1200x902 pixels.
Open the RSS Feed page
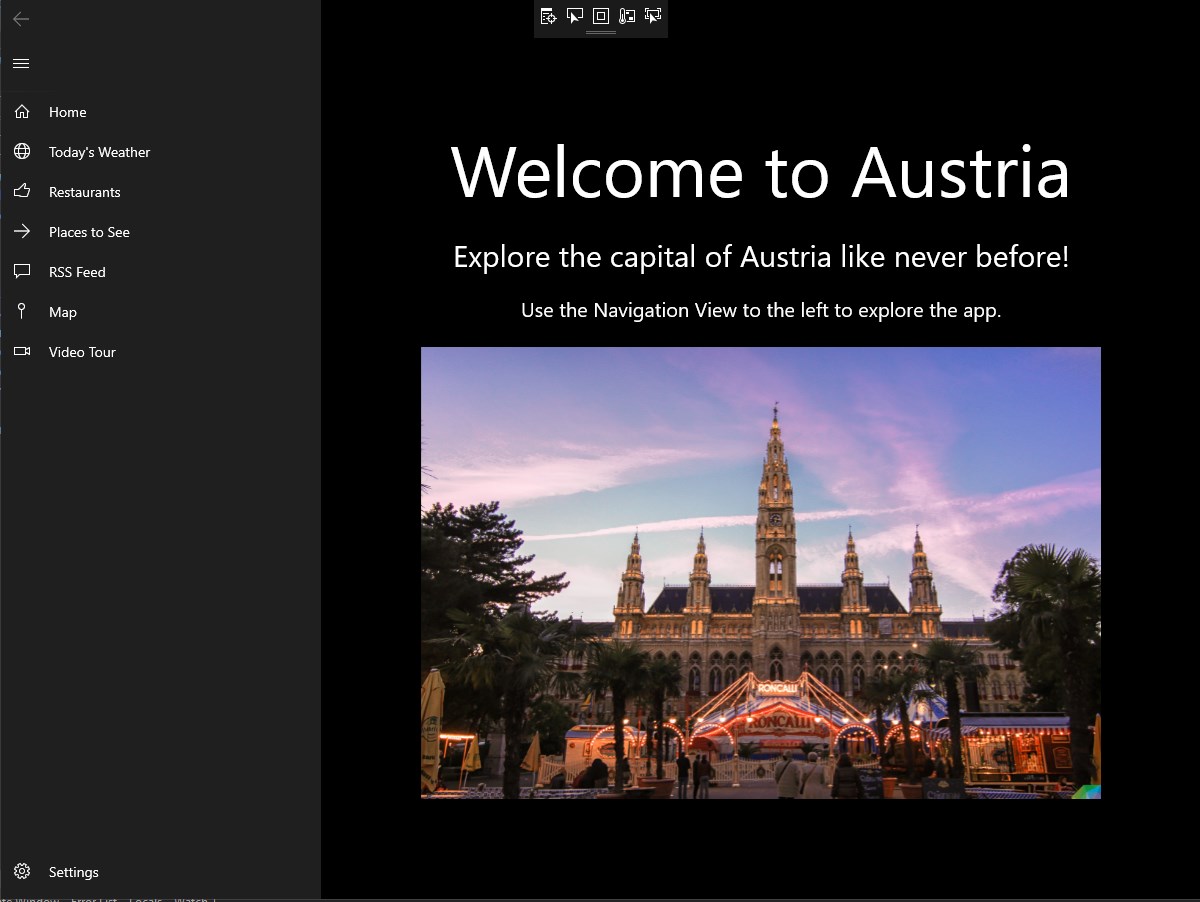(160, 272)
